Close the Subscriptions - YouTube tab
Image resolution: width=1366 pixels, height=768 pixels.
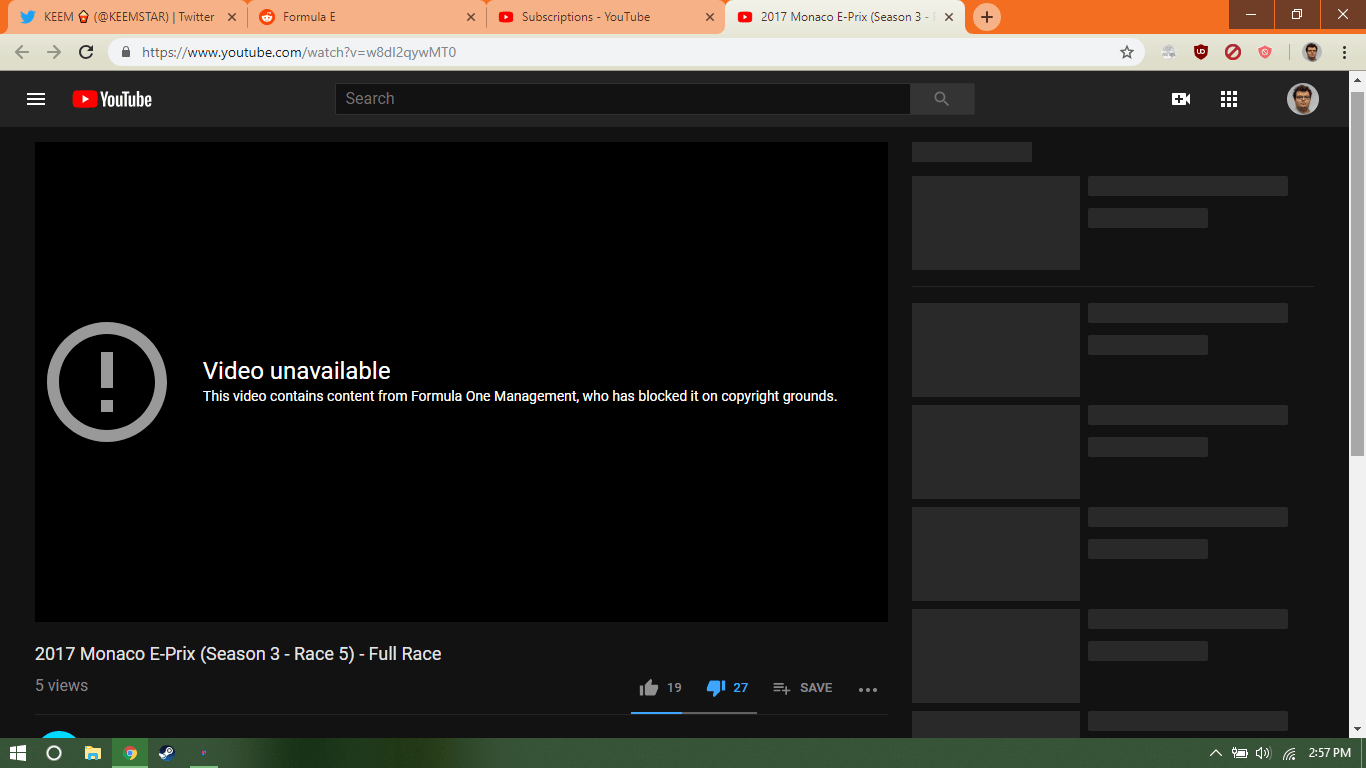click(710, 17)
